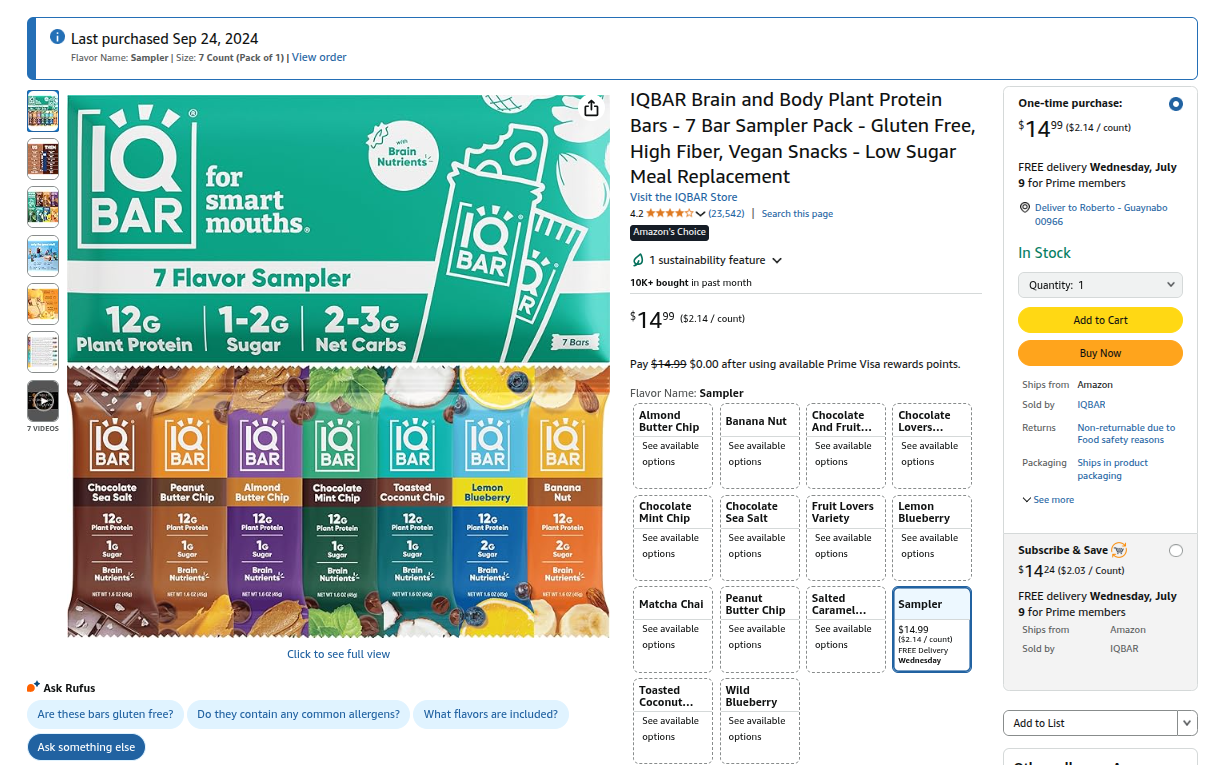Click the Add to Cart button
Viewport: 1217px width, 765px height.
click(1100, 320)
